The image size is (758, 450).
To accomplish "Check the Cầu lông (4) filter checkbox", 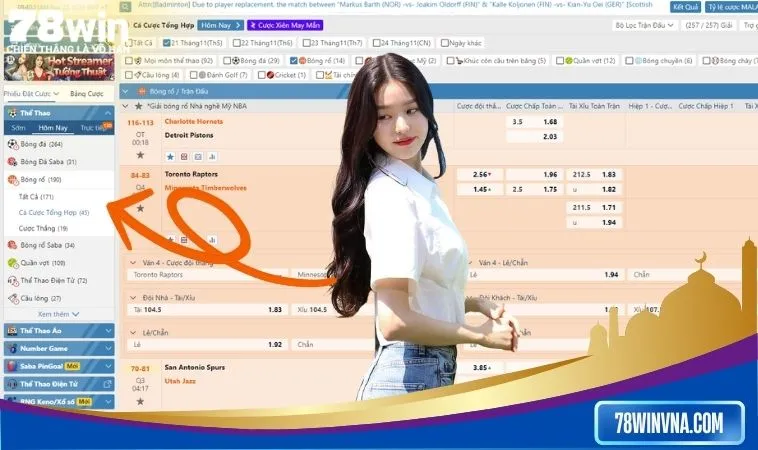I will click(x=129, y=75).
